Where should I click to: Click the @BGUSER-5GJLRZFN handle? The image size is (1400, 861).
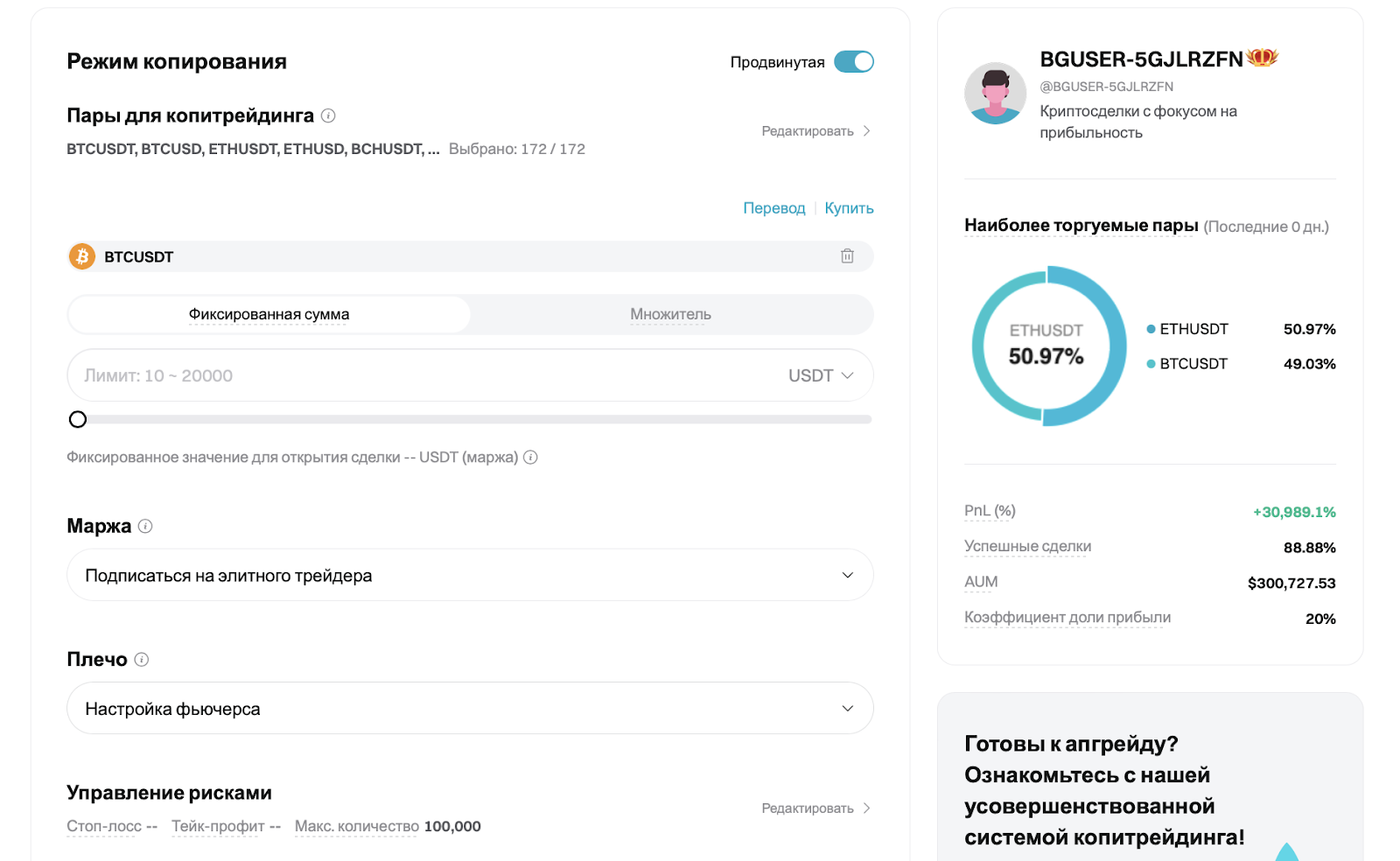[1106, 87]
